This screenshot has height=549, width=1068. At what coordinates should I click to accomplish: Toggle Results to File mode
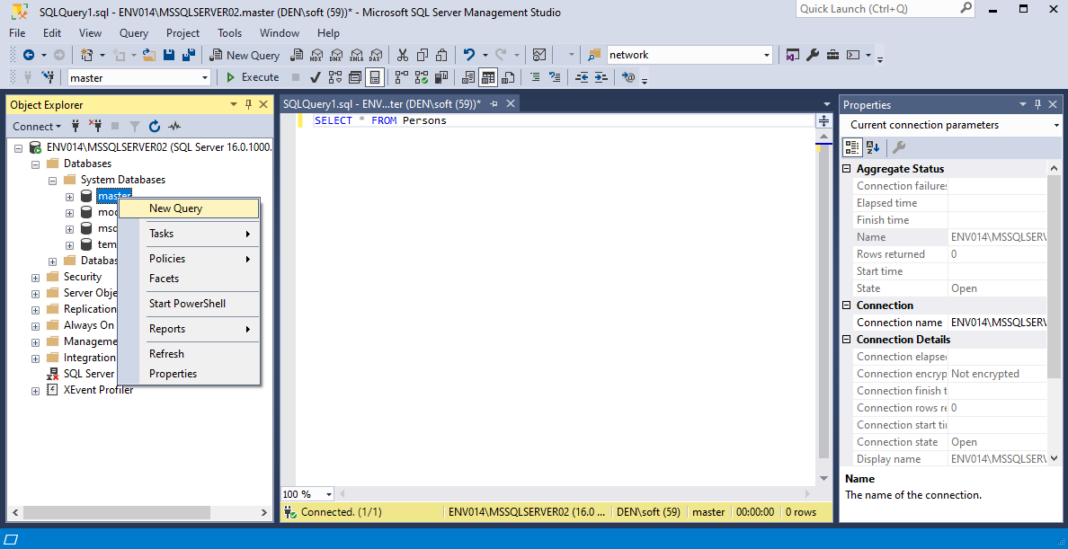coord(507,77)
